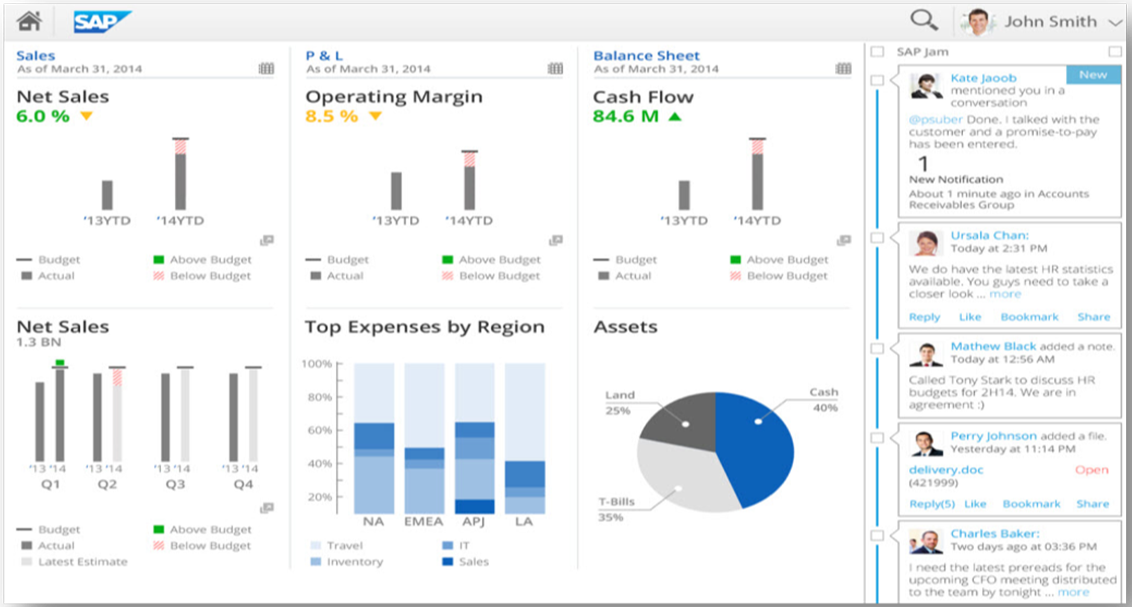Screen dimensions: 1132x607
Task: Open search with the magnifier icon
Action: tap(923, 21)
